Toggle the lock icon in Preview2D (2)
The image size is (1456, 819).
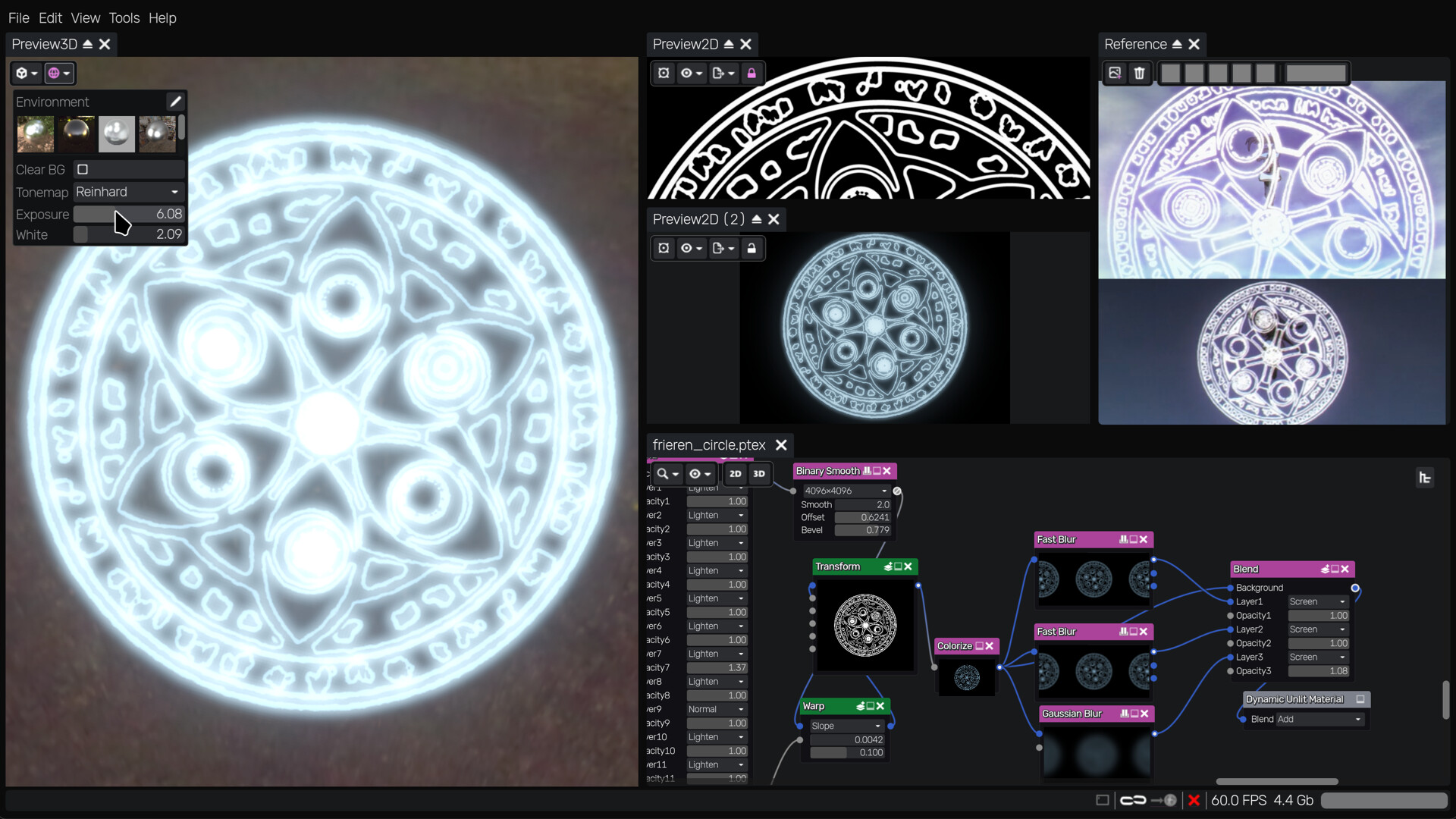pos(752,248)
